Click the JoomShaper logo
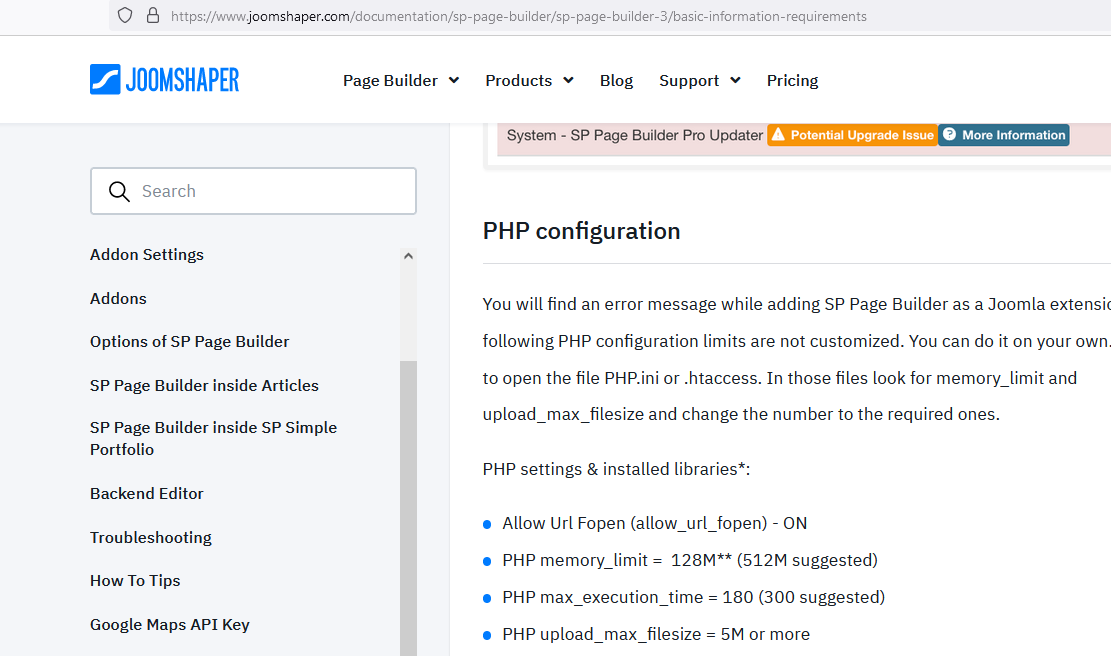 pyautogui.click(x=164, y=80)
